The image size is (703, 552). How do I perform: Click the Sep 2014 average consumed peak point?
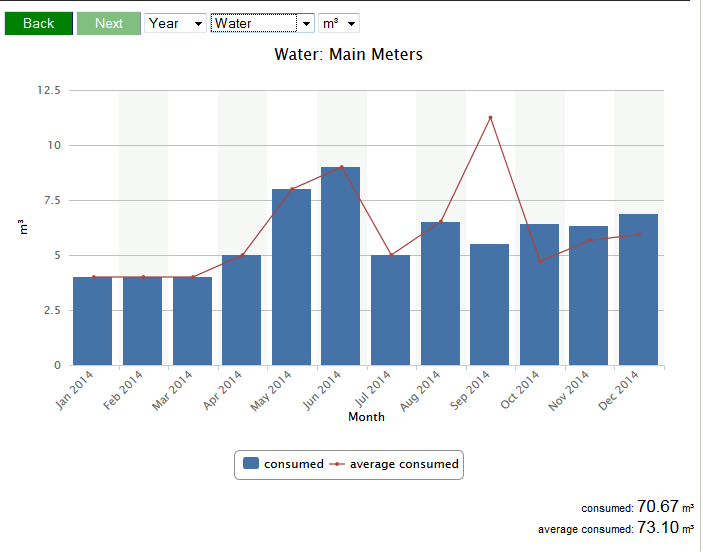[490, 118]
